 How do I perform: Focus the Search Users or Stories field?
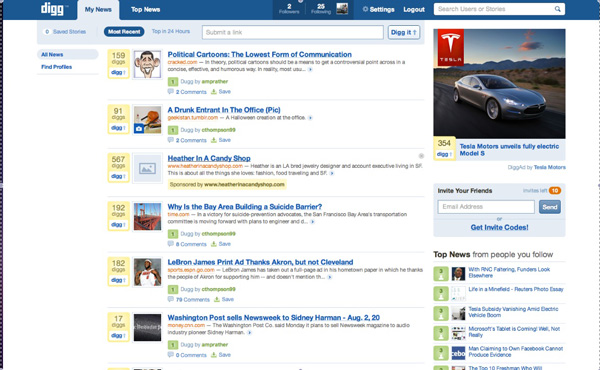(x=499, y=9)
